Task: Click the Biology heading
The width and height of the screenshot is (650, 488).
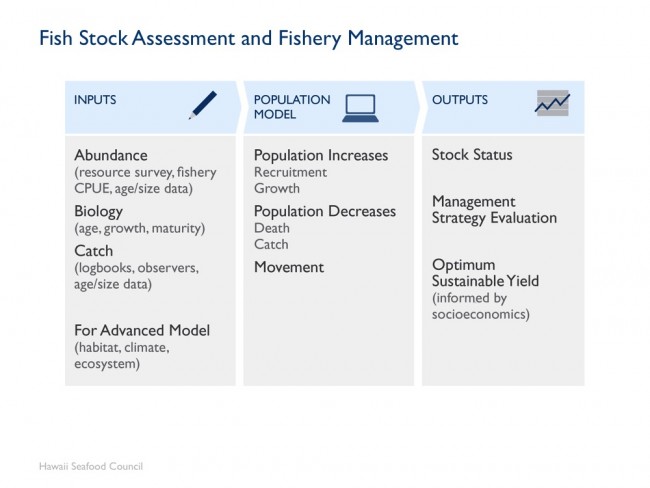Action: click(x=99, y=211)
